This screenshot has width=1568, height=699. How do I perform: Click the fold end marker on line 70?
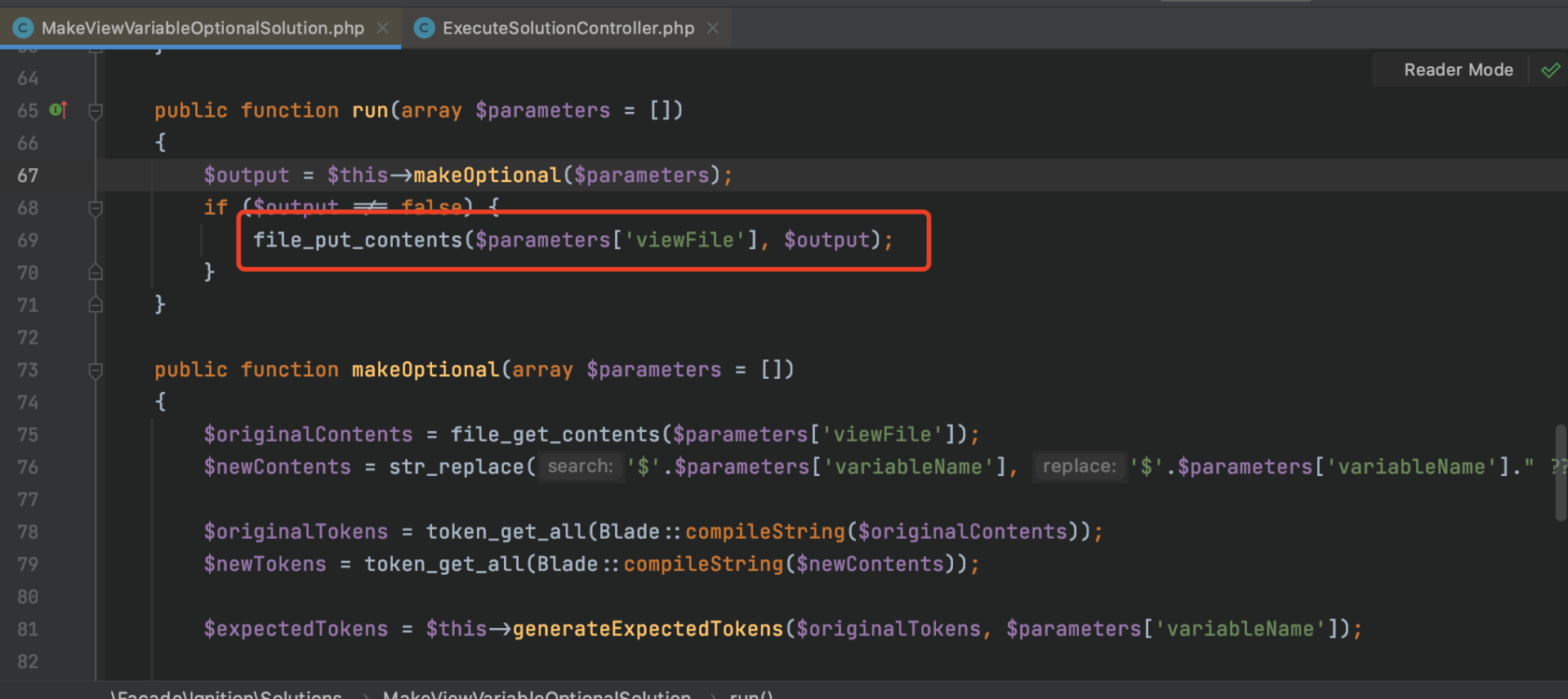pyautogui.click(x=96, y=272)
